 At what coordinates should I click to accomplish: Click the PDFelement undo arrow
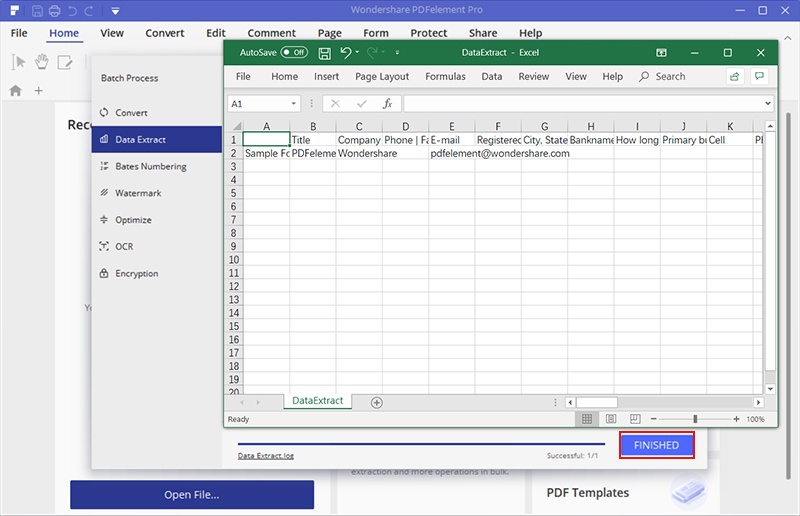[72, 10]
